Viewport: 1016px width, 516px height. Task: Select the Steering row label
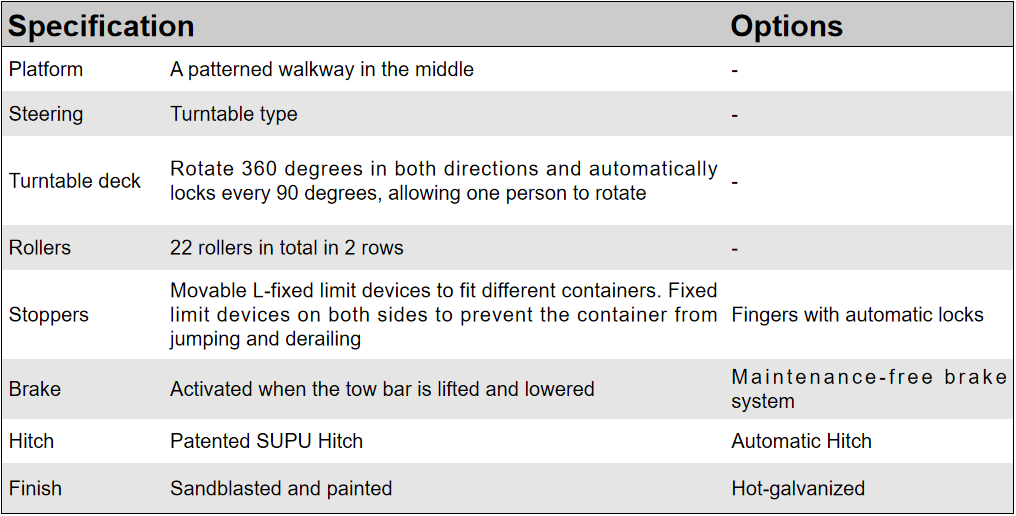(x=46, y=114)
